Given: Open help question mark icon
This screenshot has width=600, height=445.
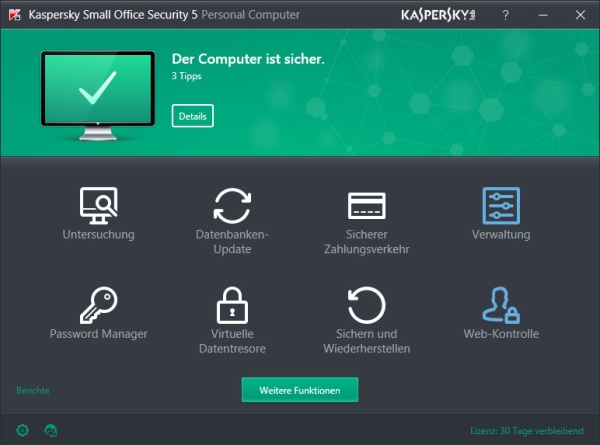Looking at the screenshot, I should pyautogui.click(x=505, y=15).
